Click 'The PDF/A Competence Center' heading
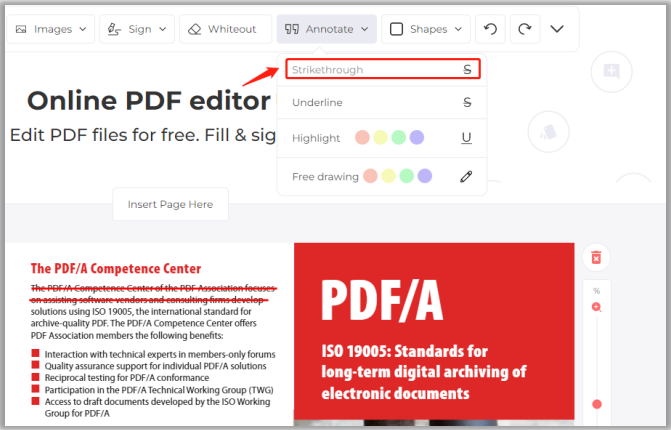671x430 pixels. click(x=116, y=269)
